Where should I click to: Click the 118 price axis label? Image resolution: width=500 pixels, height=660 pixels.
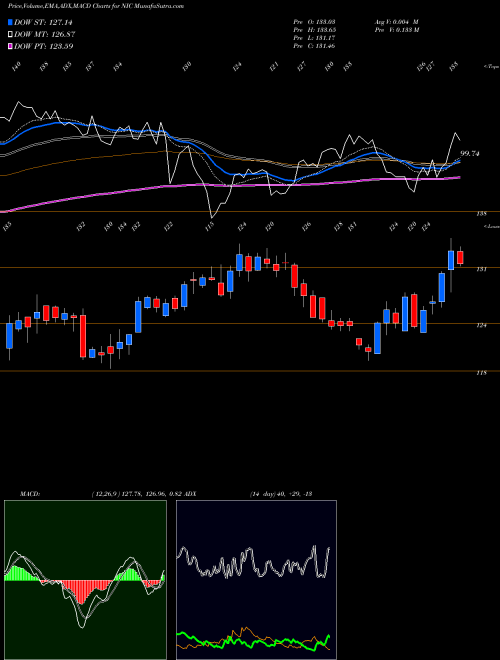(x=481, y=373)
